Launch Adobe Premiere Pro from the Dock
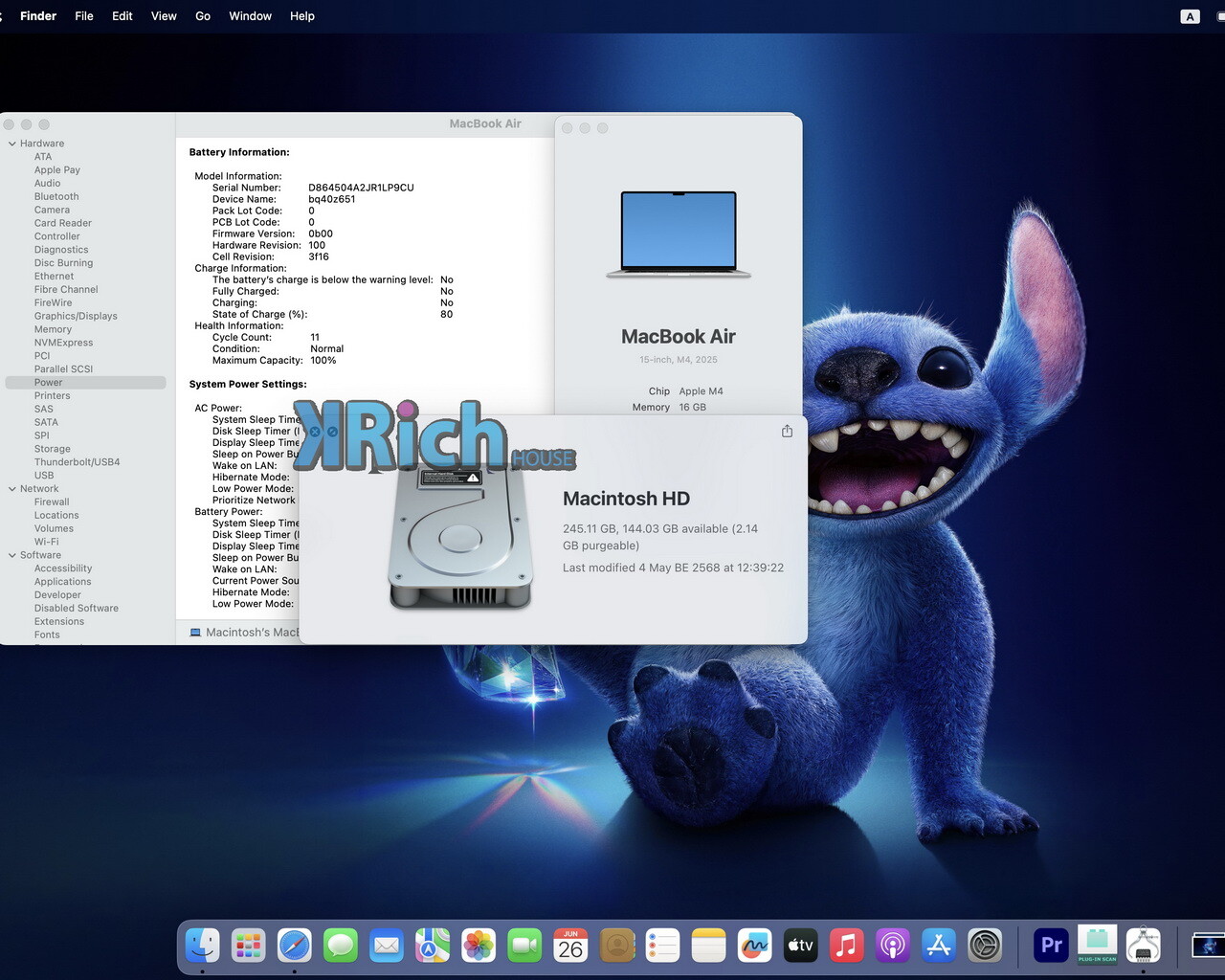This screenshot has height=980, width=1225. point(1051,946)
